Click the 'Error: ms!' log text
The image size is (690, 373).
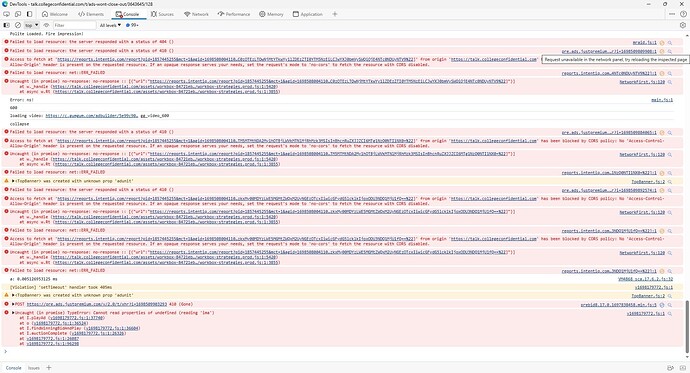(22, 100)
